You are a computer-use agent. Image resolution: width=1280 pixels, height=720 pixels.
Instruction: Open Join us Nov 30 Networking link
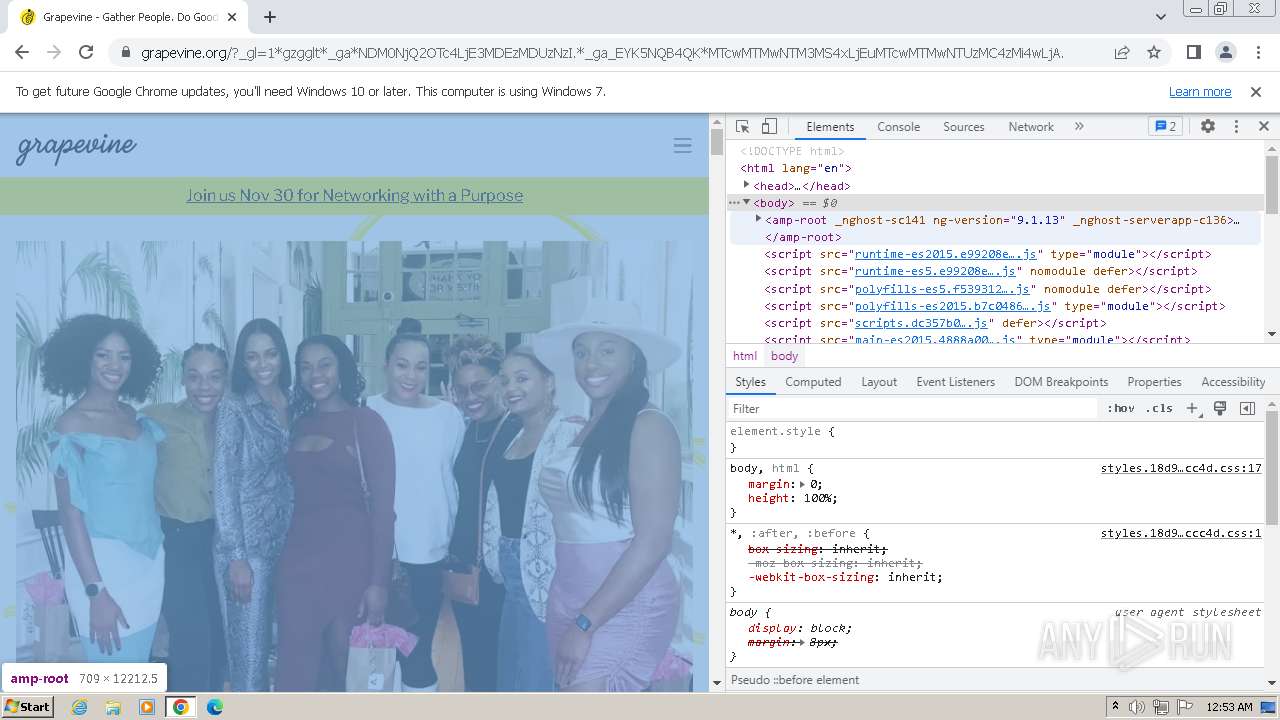click(354, 195)
